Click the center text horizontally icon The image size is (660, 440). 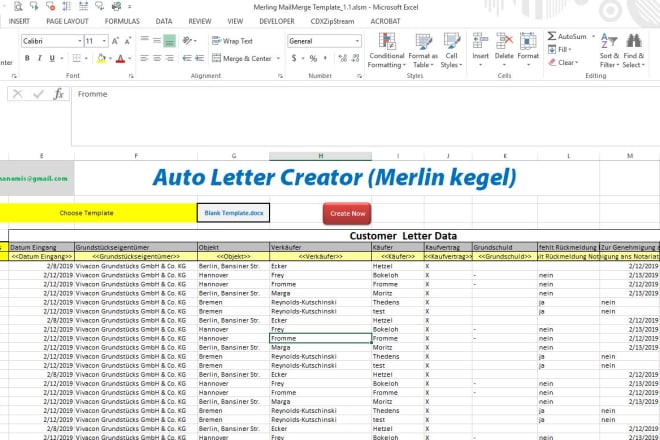click(x=157, y=58)
